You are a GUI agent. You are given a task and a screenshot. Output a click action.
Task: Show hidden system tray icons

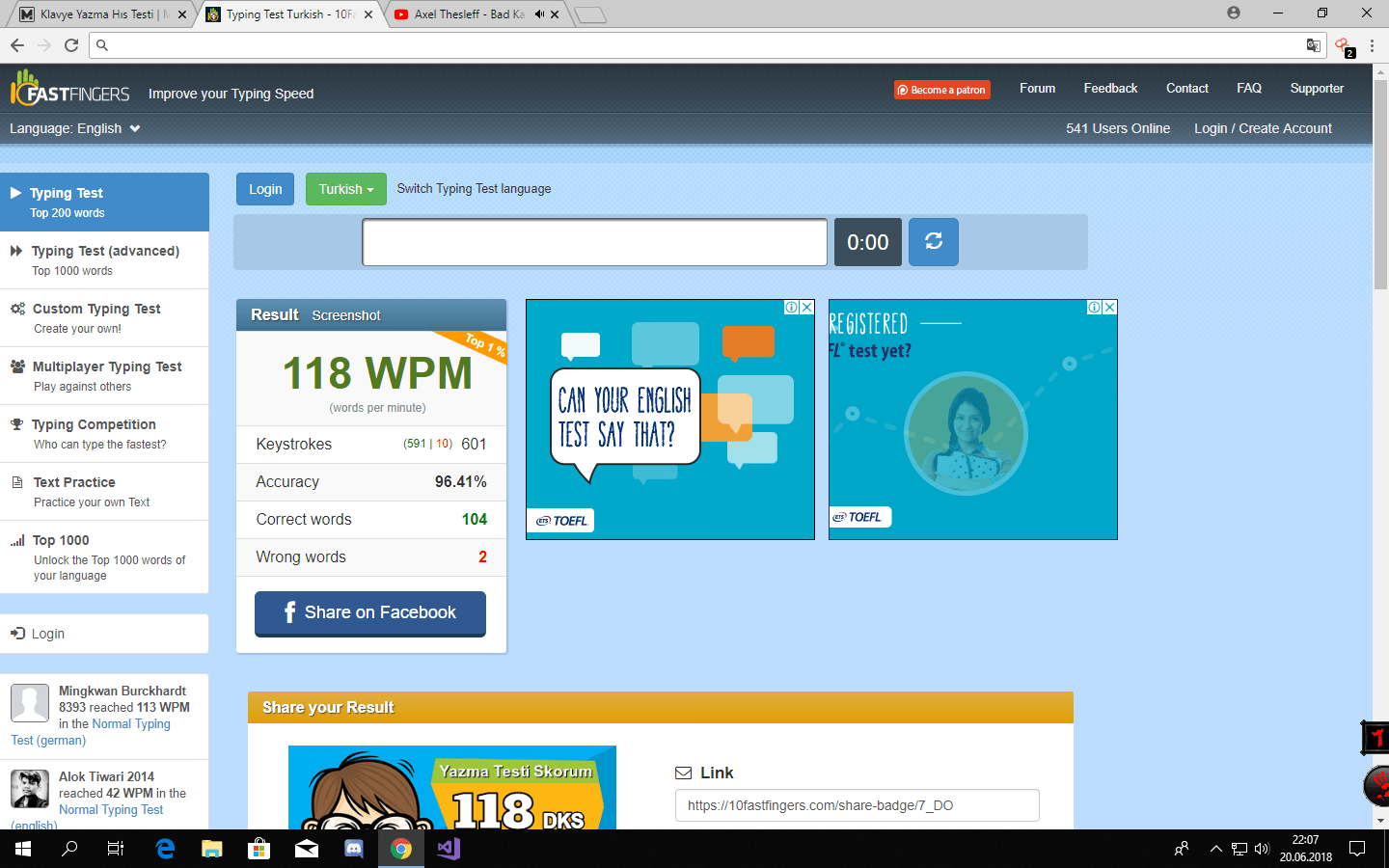click(1215, 849)
